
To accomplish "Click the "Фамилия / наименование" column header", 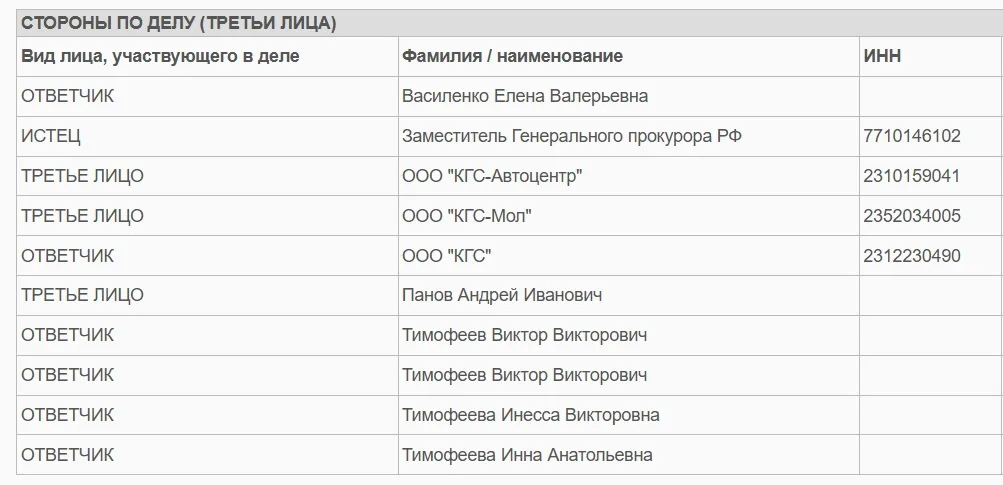I will 512,56.
